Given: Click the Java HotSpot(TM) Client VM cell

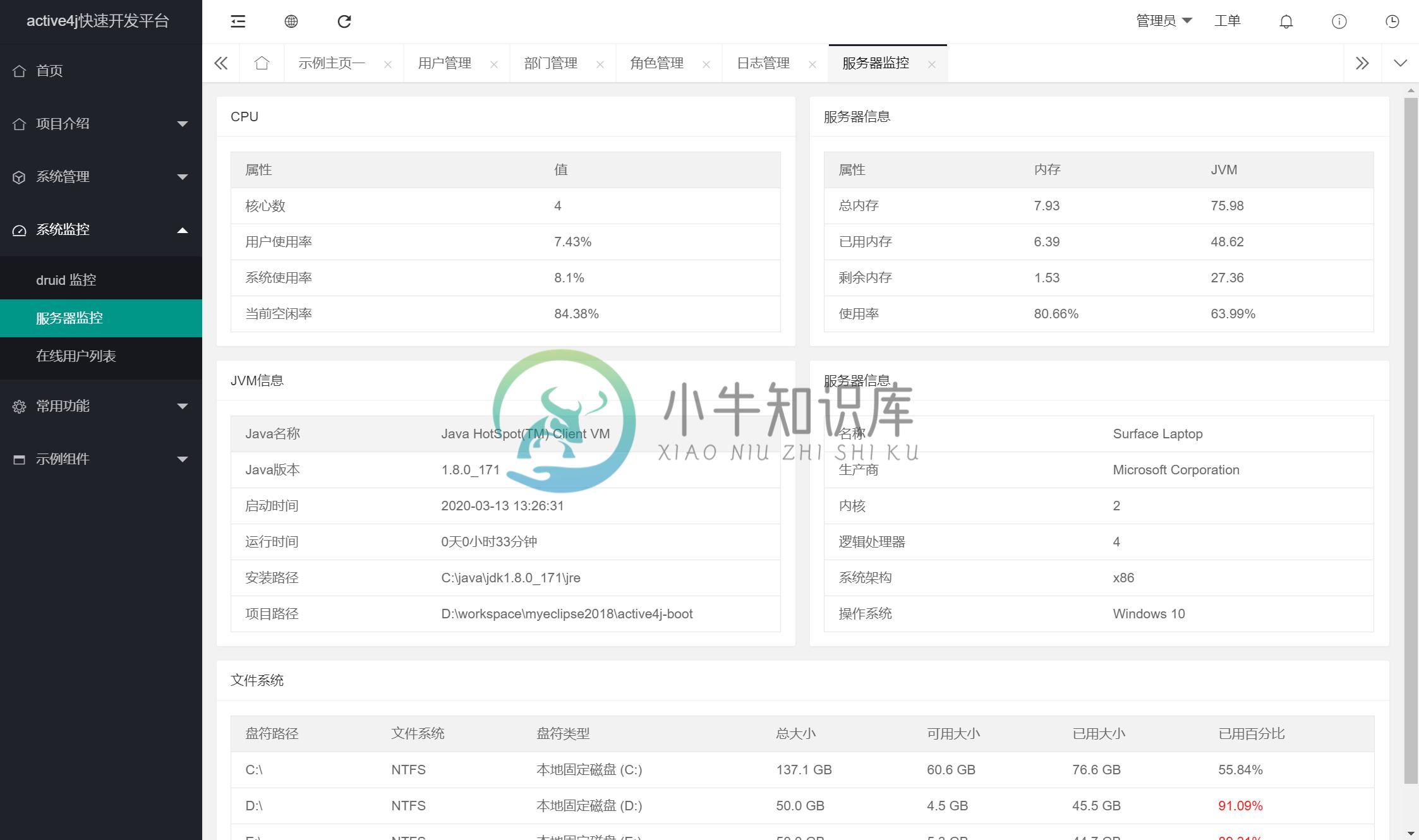Looking at the screenshot, I should [525, 434].
